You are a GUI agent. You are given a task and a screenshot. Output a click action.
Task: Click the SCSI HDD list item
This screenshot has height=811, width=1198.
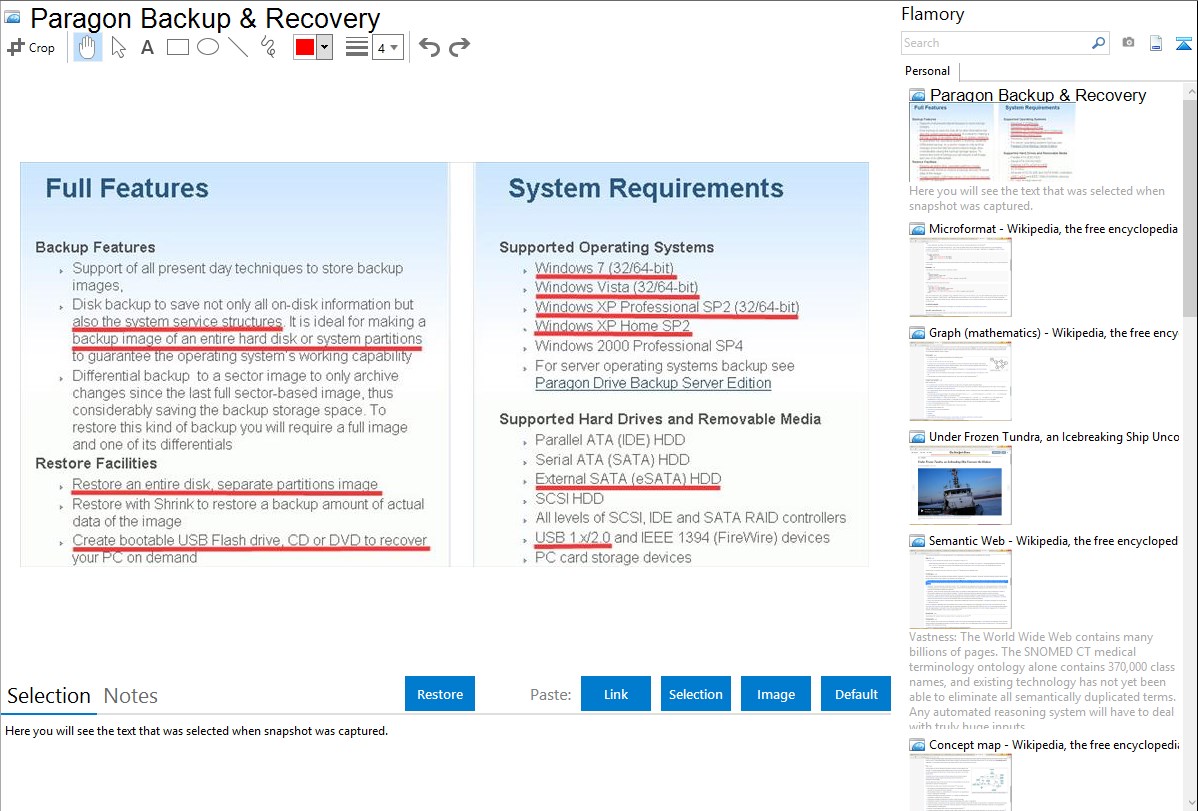[x=569, y=498]
